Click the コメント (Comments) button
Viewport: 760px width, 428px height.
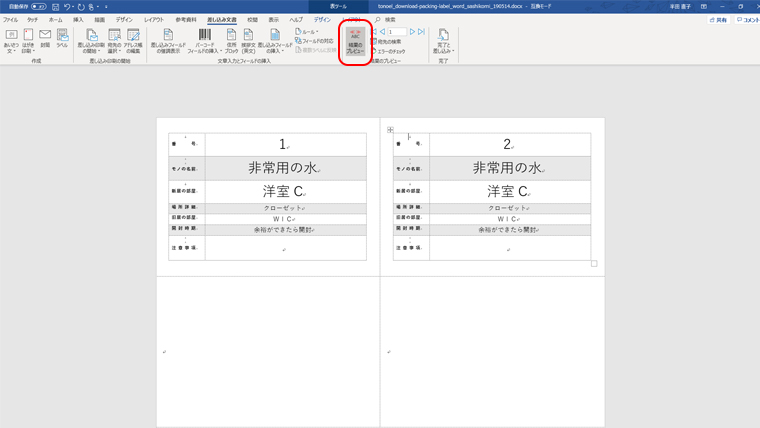(x=747, y=20)
